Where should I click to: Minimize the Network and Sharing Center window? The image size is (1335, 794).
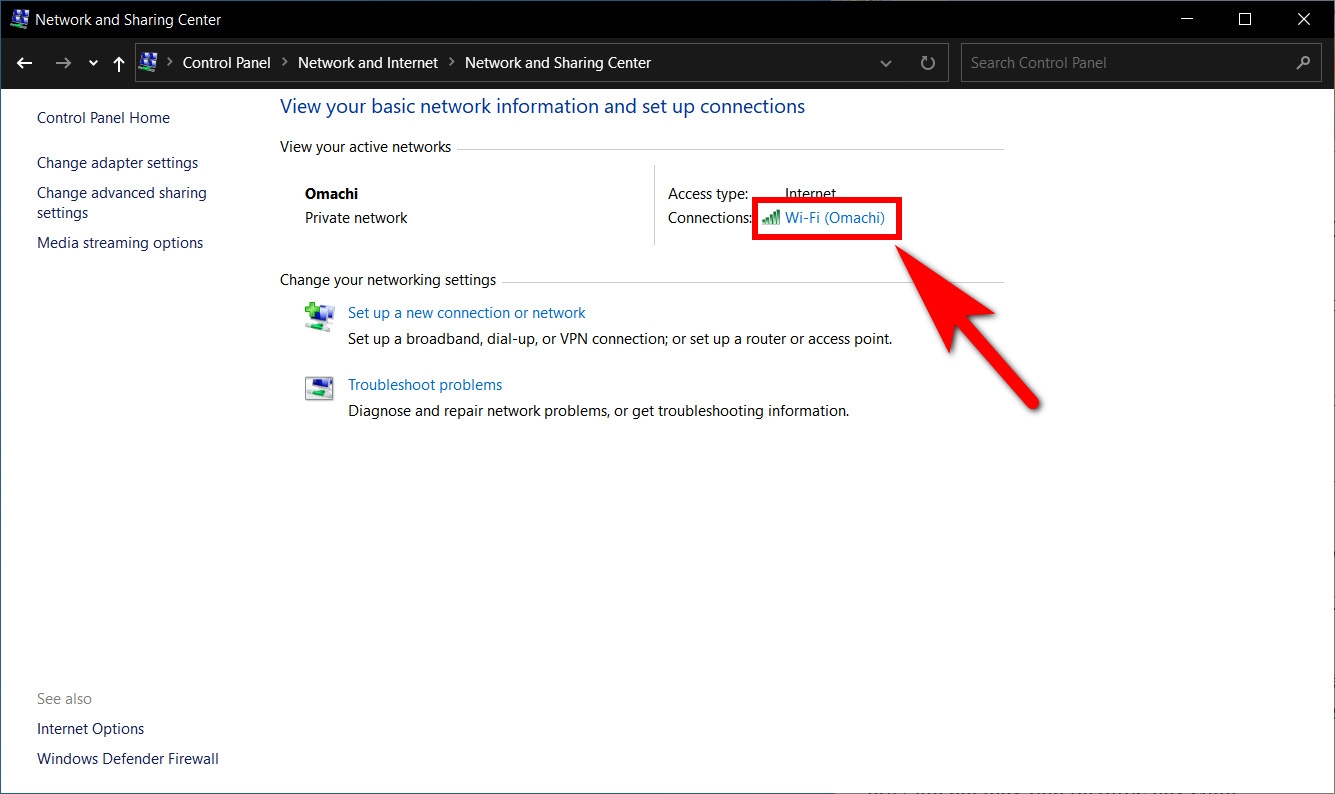[1186, 19]
